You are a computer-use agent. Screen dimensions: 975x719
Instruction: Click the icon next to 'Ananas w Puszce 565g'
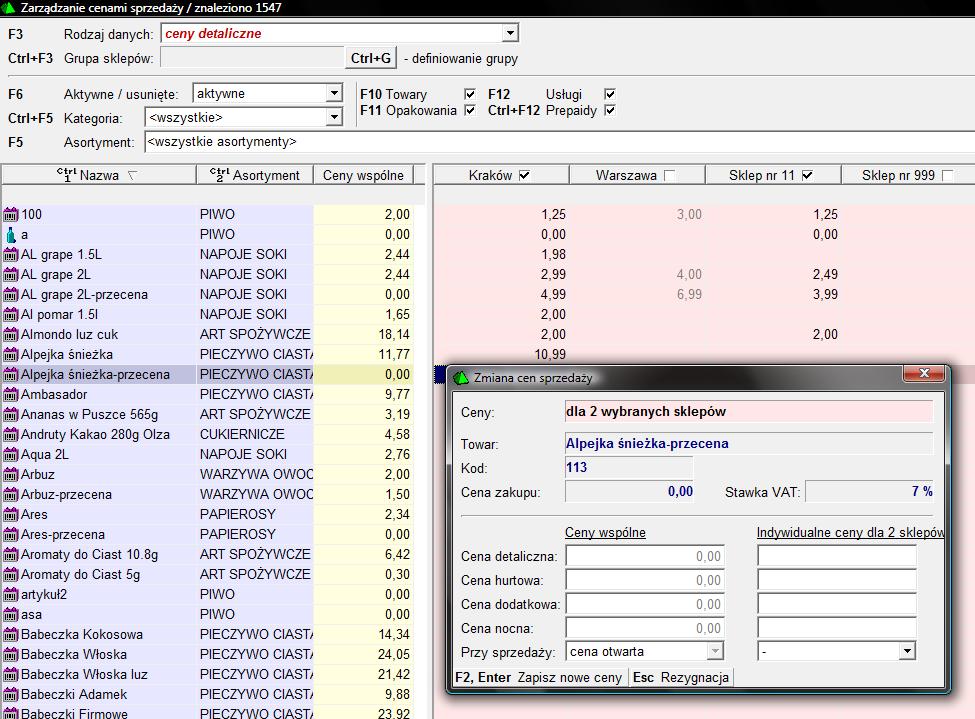pyautogui.click(x=11, y=414)
